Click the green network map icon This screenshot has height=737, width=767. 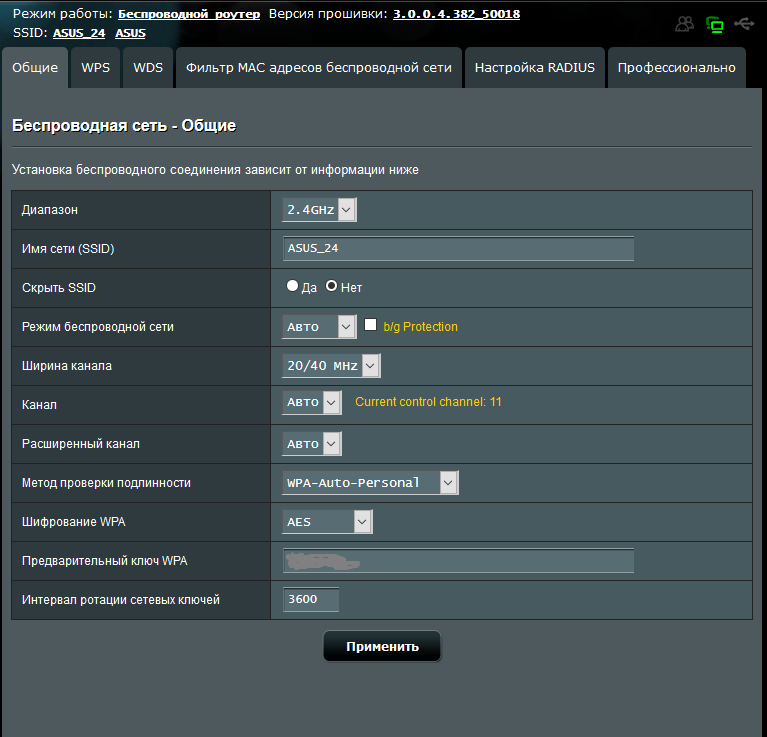click(715, 24)
